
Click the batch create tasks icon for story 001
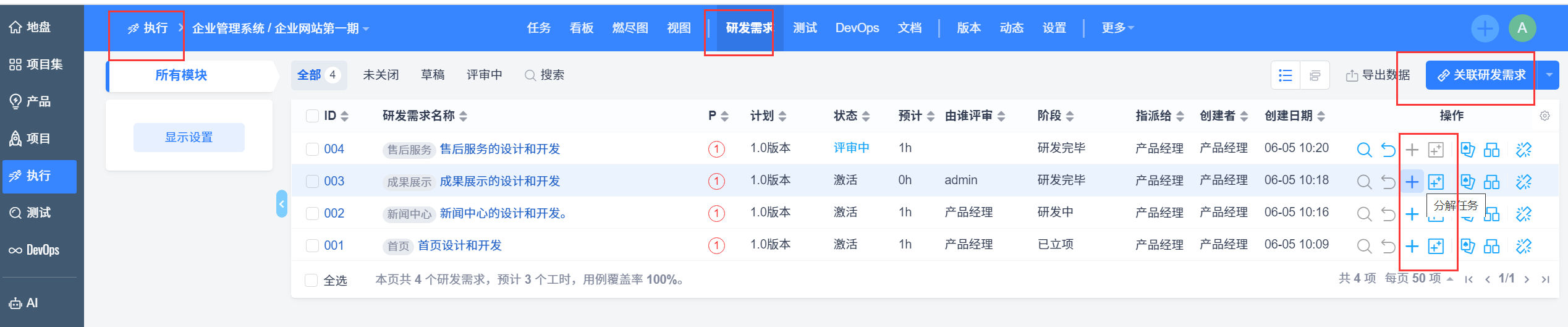1436,246
